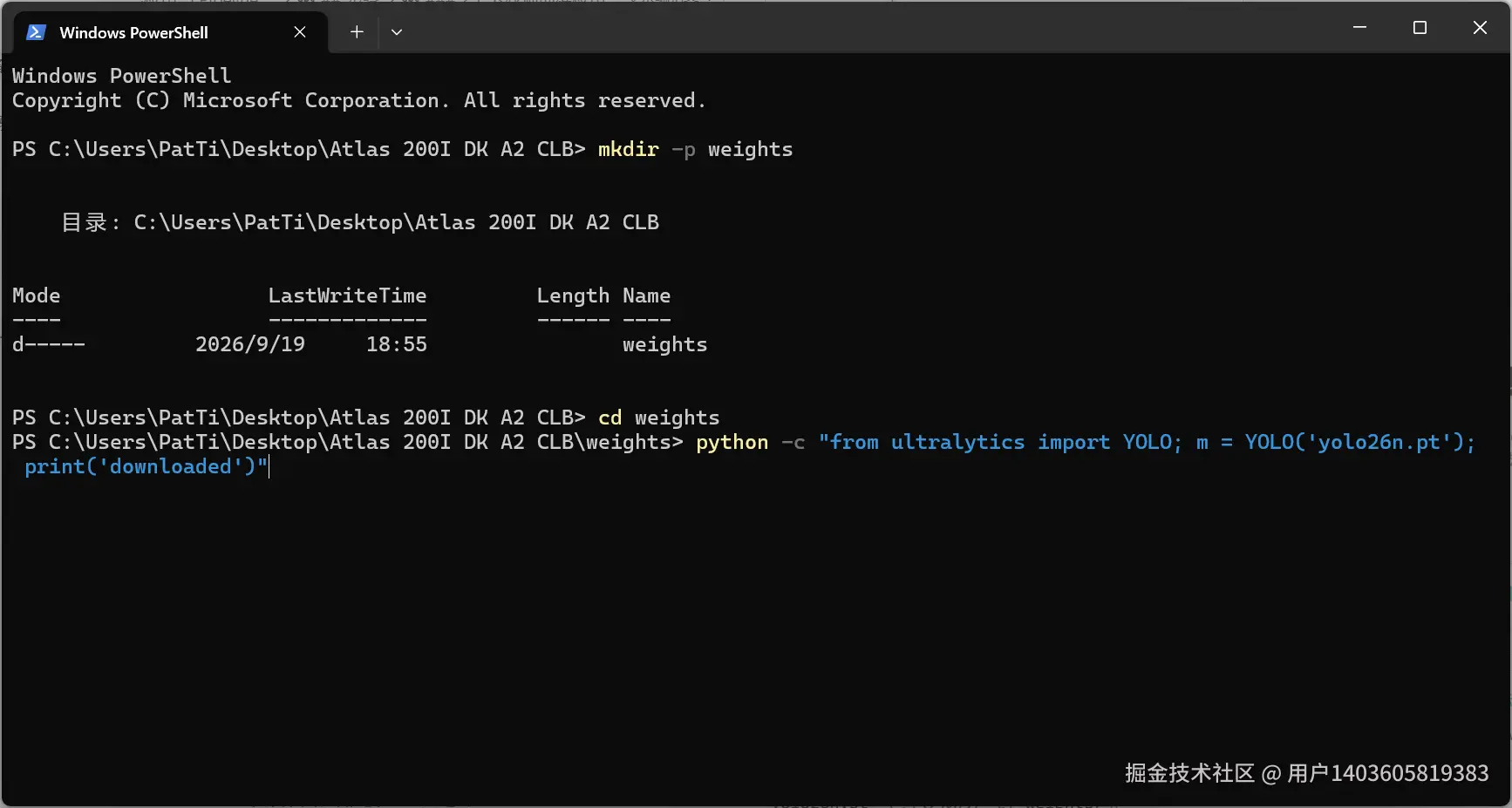Select the Windows PowerShell tab

point(171,32)
